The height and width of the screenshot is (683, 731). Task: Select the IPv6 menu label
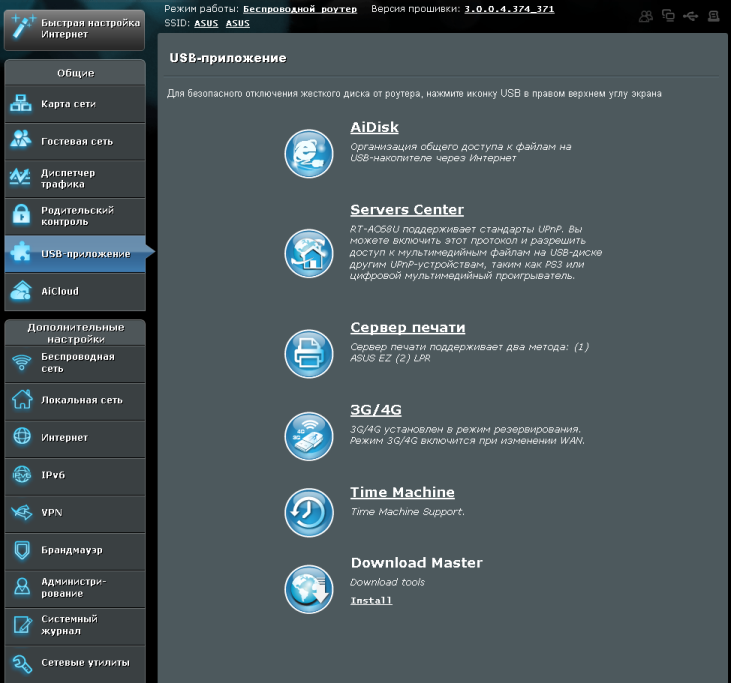[x=53, y=475]
